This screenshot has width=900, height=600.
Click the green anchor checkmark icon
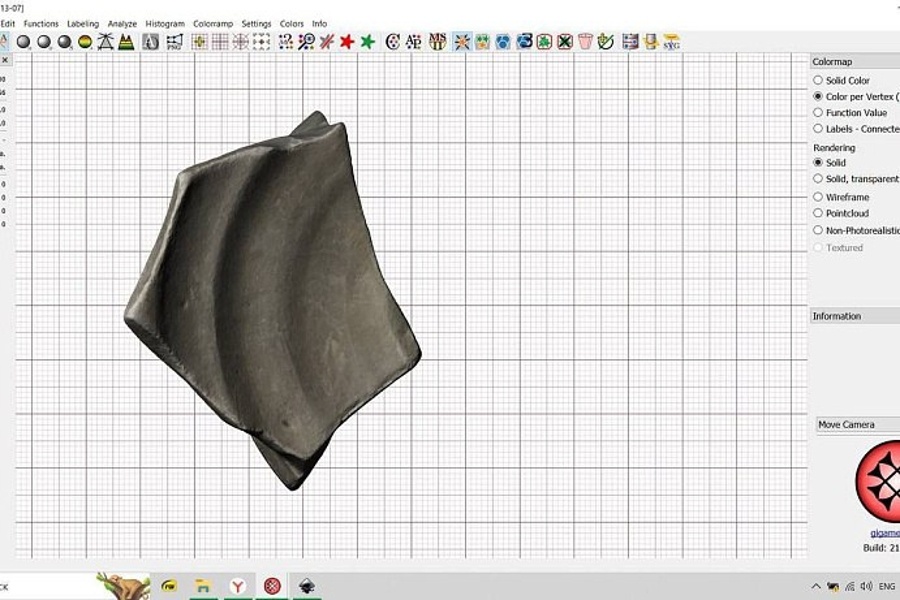pyautogui.click(x=606, y=42)
